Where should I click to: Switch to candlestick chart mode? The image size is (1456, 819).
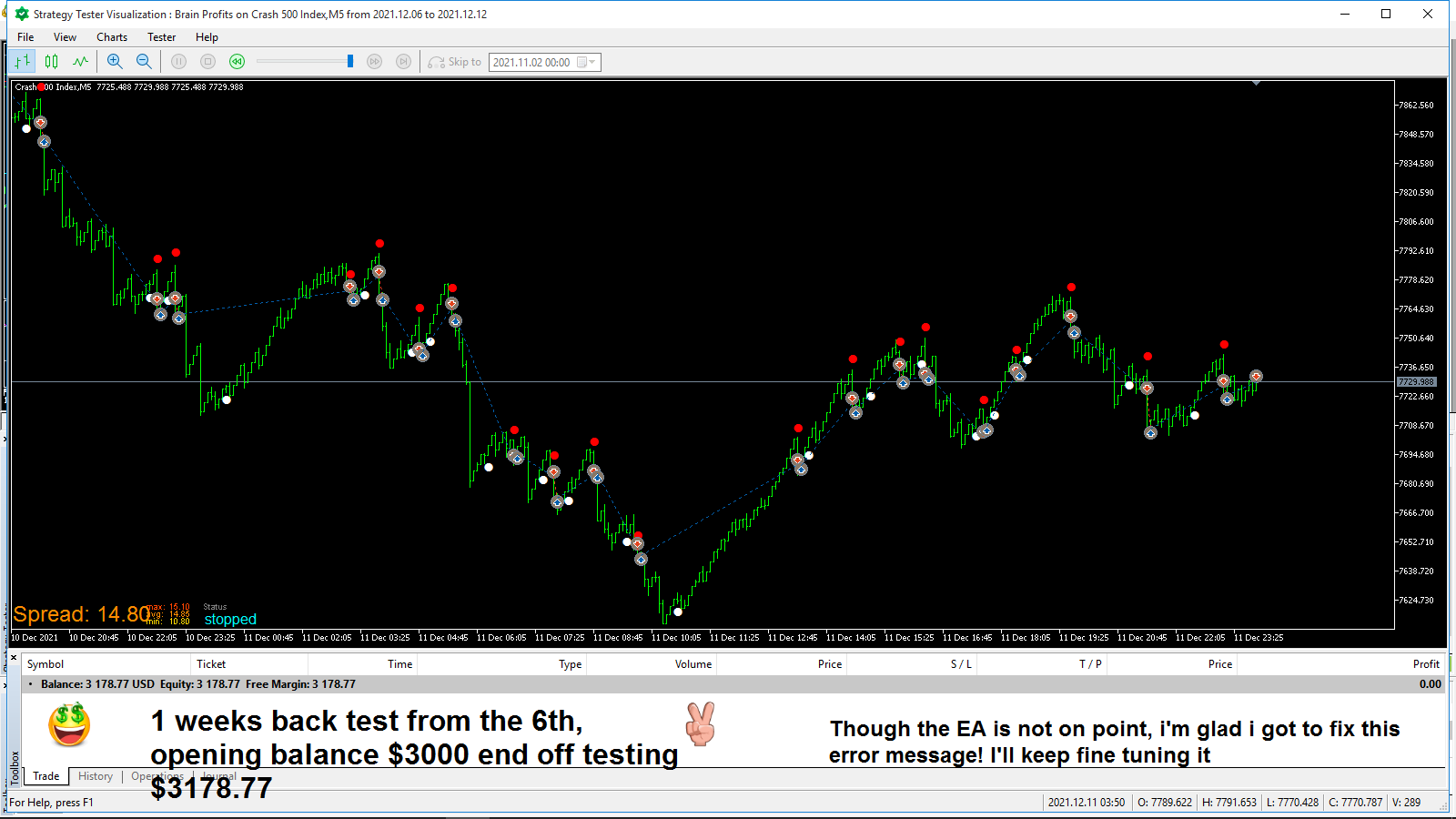pyautogui.click(x=52, y=61)
